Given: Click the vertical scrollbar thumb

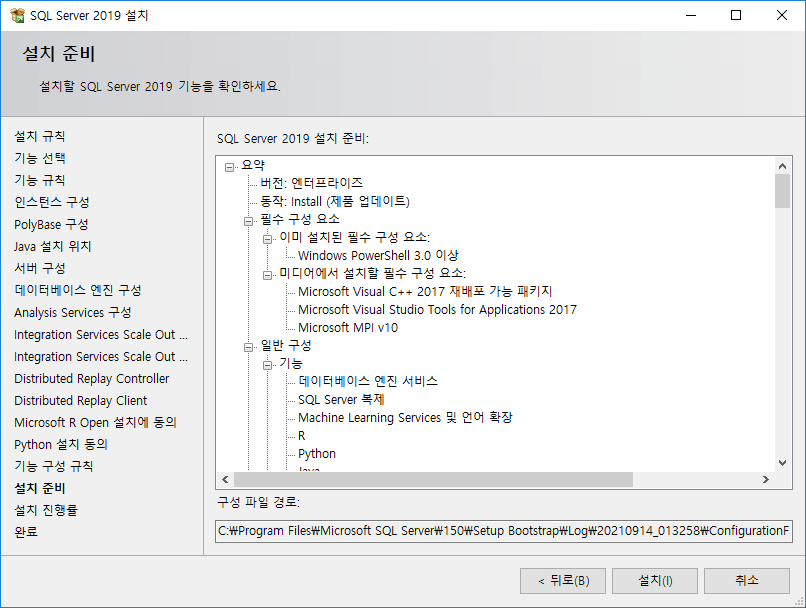Looking at the screenshot, I should point(782,191).
